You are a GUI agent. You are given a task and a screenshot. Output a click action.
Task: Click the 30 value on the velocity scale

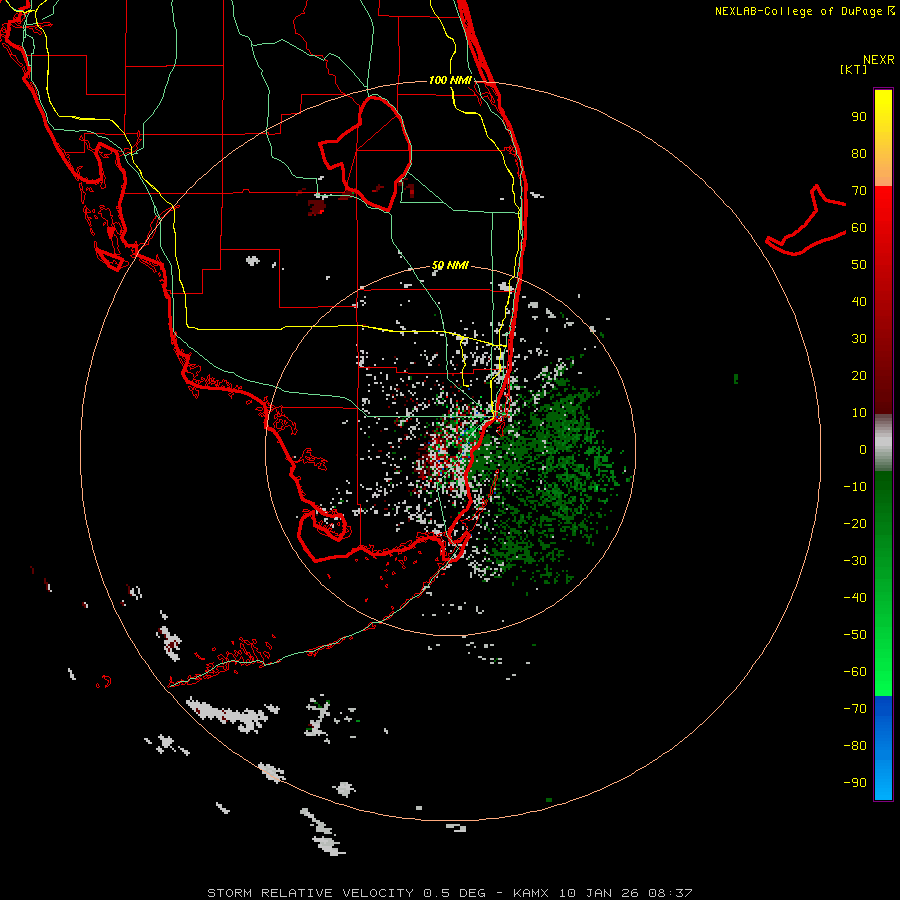click(859, 339)
